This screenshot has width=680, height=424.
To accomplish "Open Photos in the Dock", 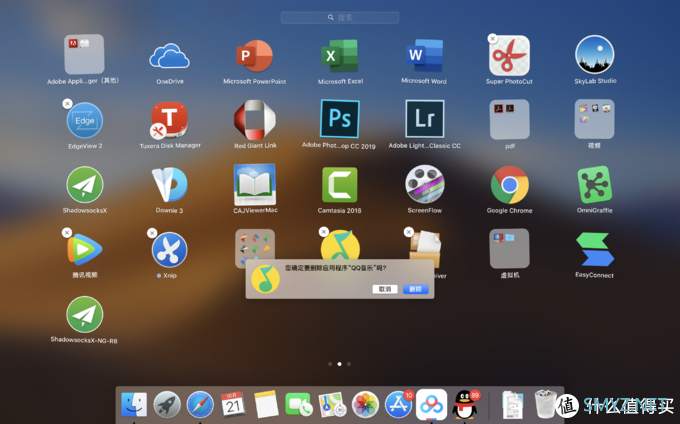I will 366,404.
